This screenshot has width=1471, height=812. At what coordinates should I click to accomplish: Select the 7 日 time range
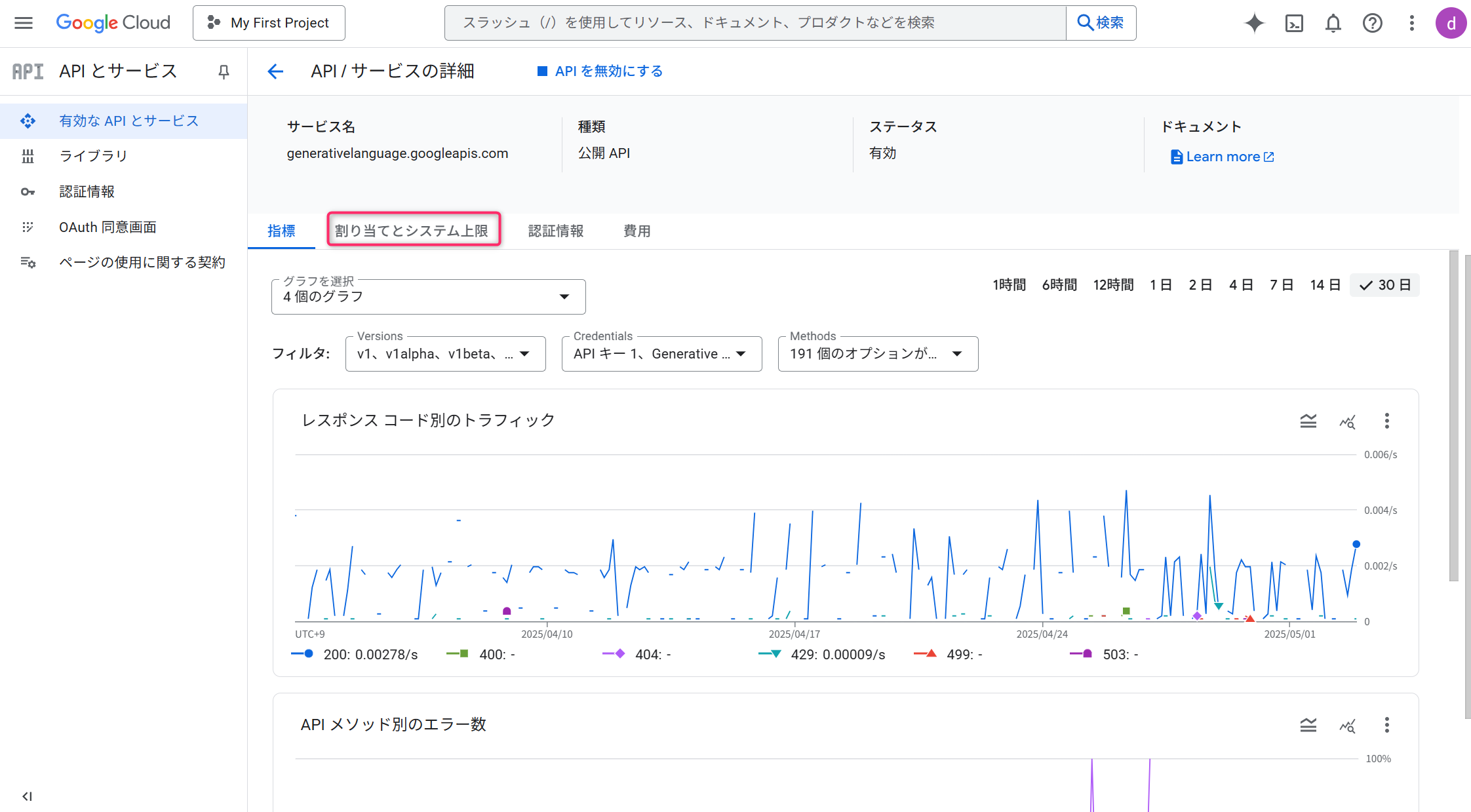click(x=1281, y=285)
